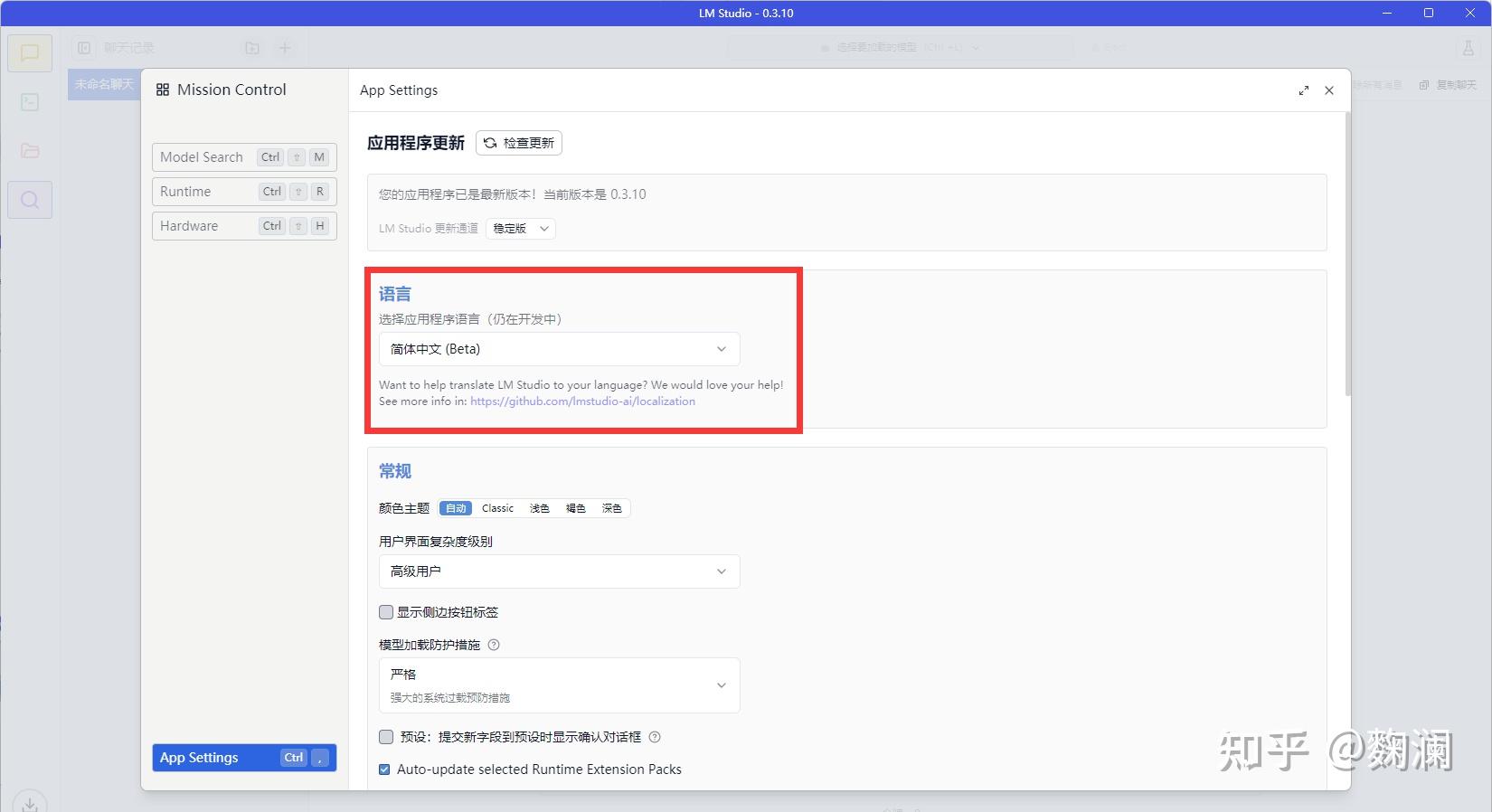Open the Developer terminal sidebar icon
Screen dimensions: 1492x812
(30, 102)
